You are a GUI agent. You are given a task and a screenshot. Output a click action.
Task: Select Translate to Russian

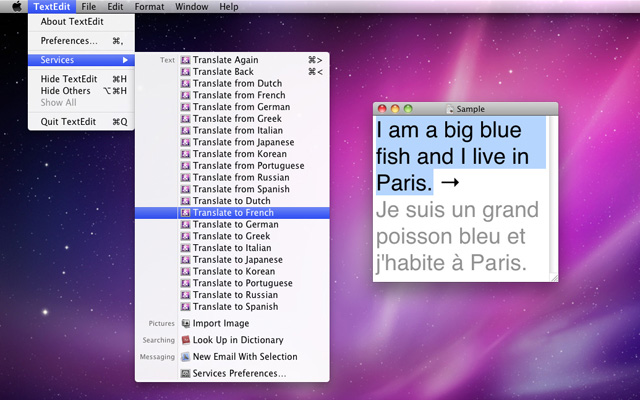pyautogui.click(x=232, y=295)
